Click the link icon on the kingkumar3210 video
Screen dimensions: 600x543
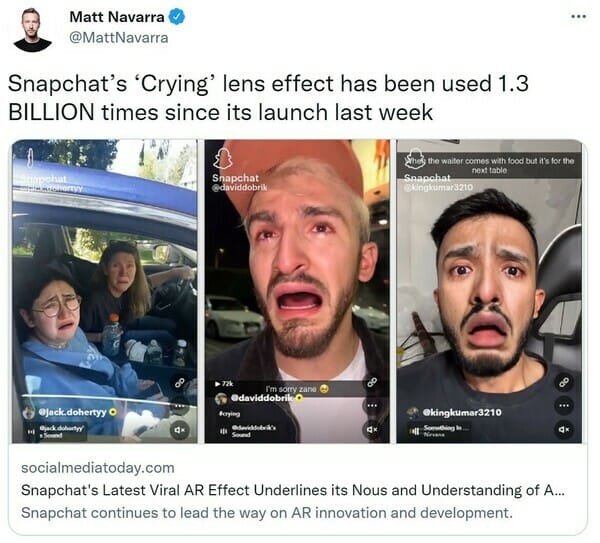click(x=564, y=382)
